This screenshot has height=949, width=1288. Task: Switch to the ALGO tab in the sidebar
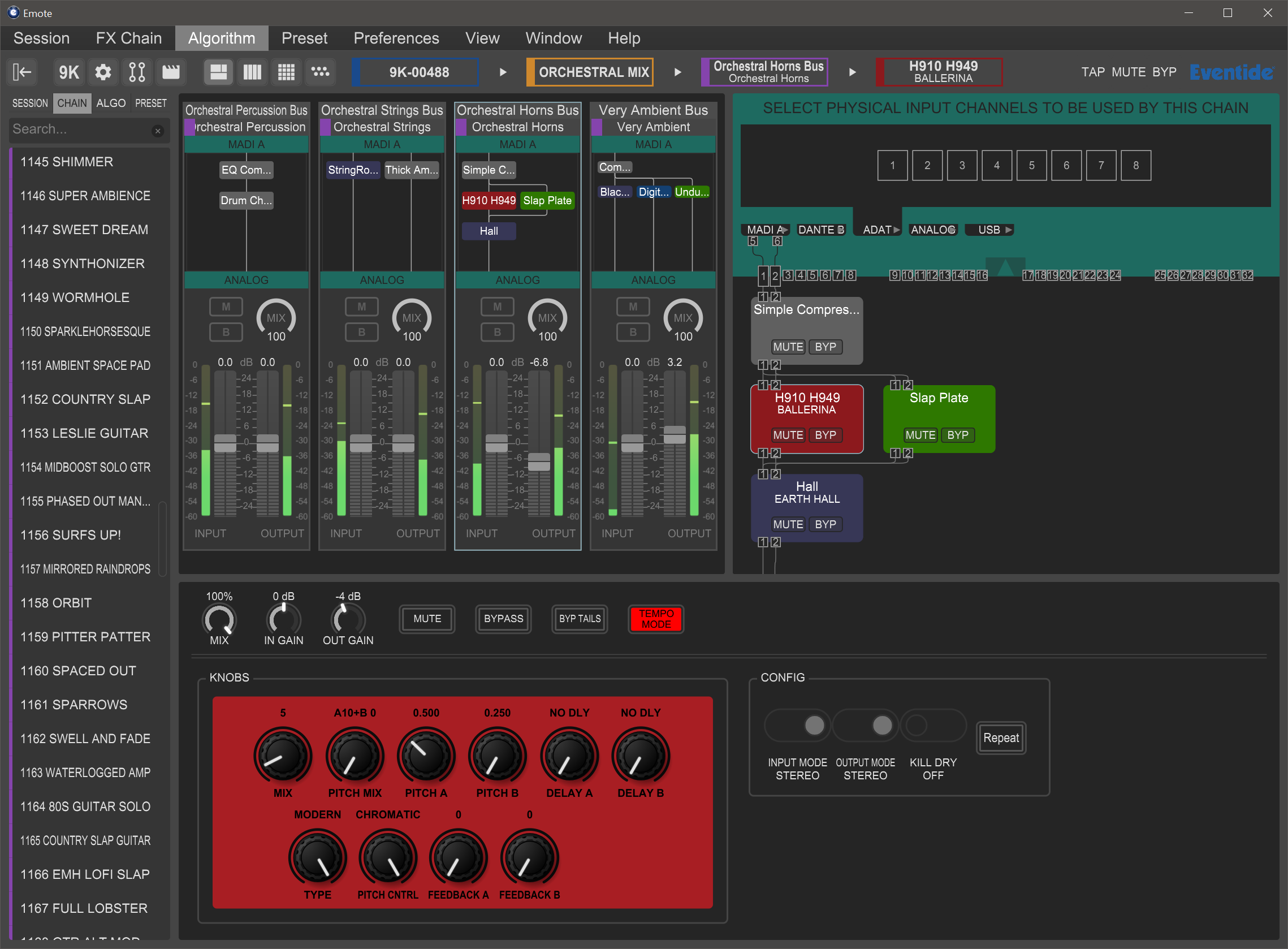[x=111, y=103]
